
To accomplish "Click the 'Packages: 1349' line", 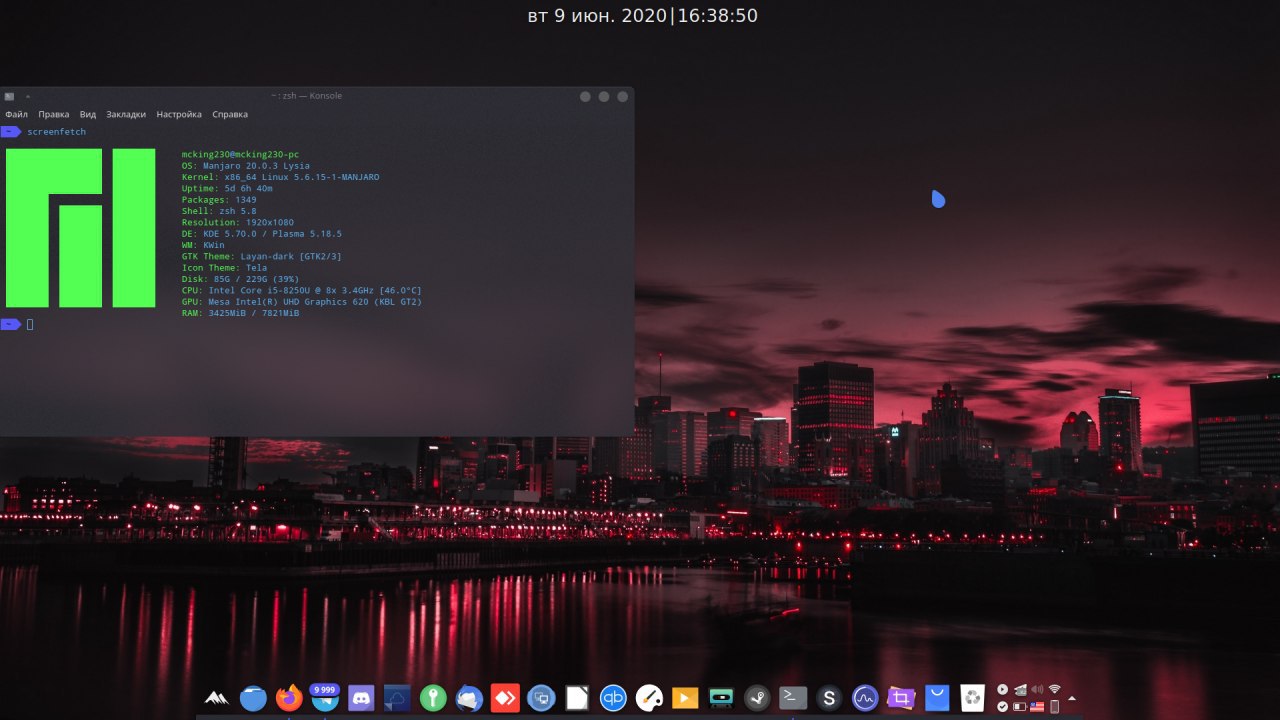I will [219, 200].
